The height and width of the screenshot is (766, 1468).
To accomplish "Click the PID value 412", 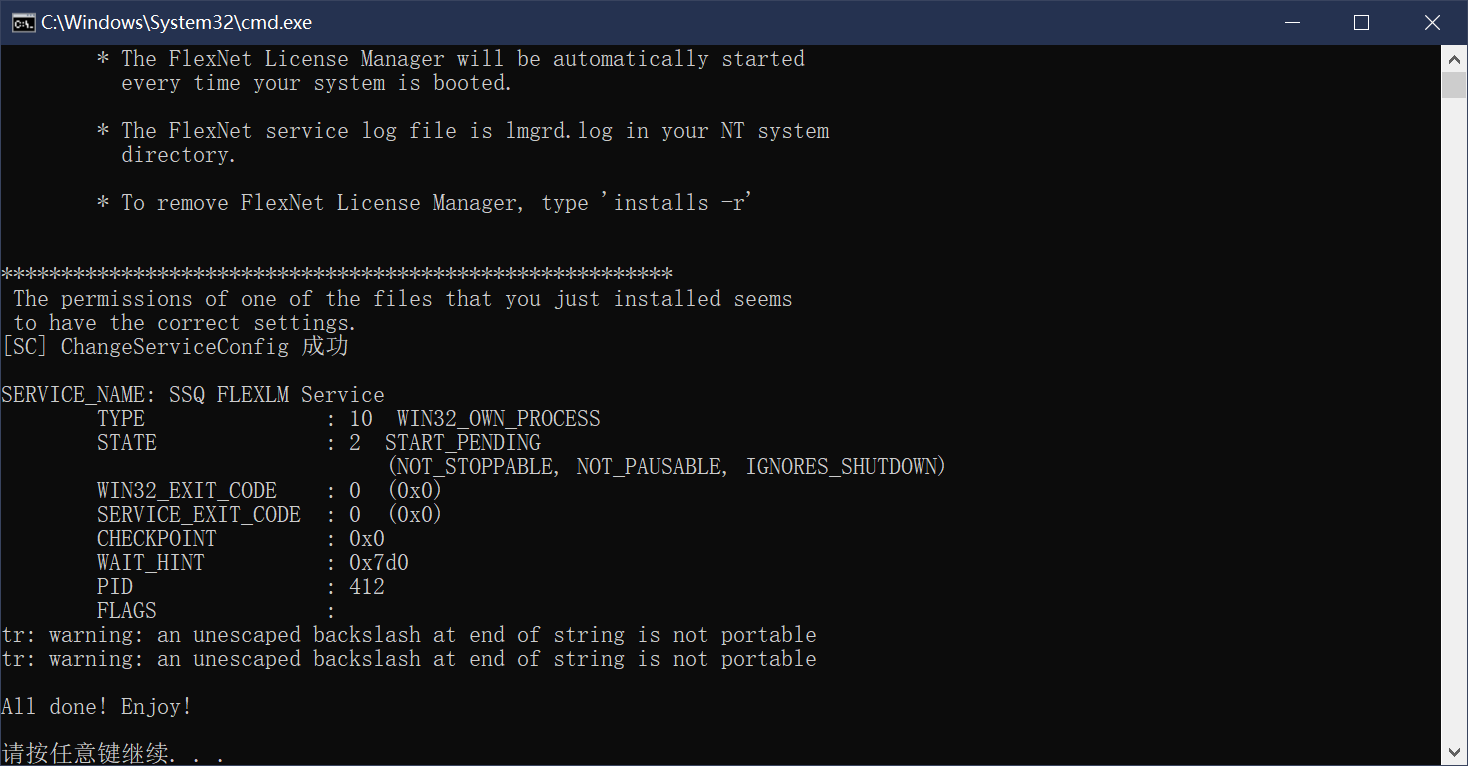I will pyautogui.click(x=367, y=587).
